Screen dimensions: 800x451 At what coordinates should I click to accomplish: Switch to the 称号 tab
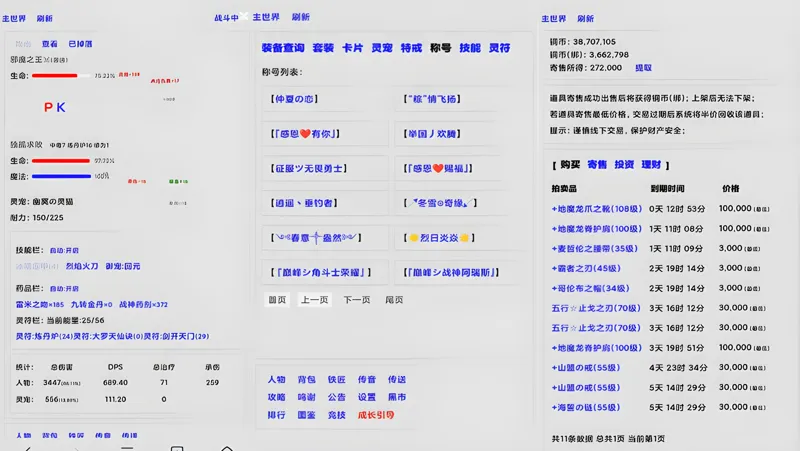[x=440, y=48]
